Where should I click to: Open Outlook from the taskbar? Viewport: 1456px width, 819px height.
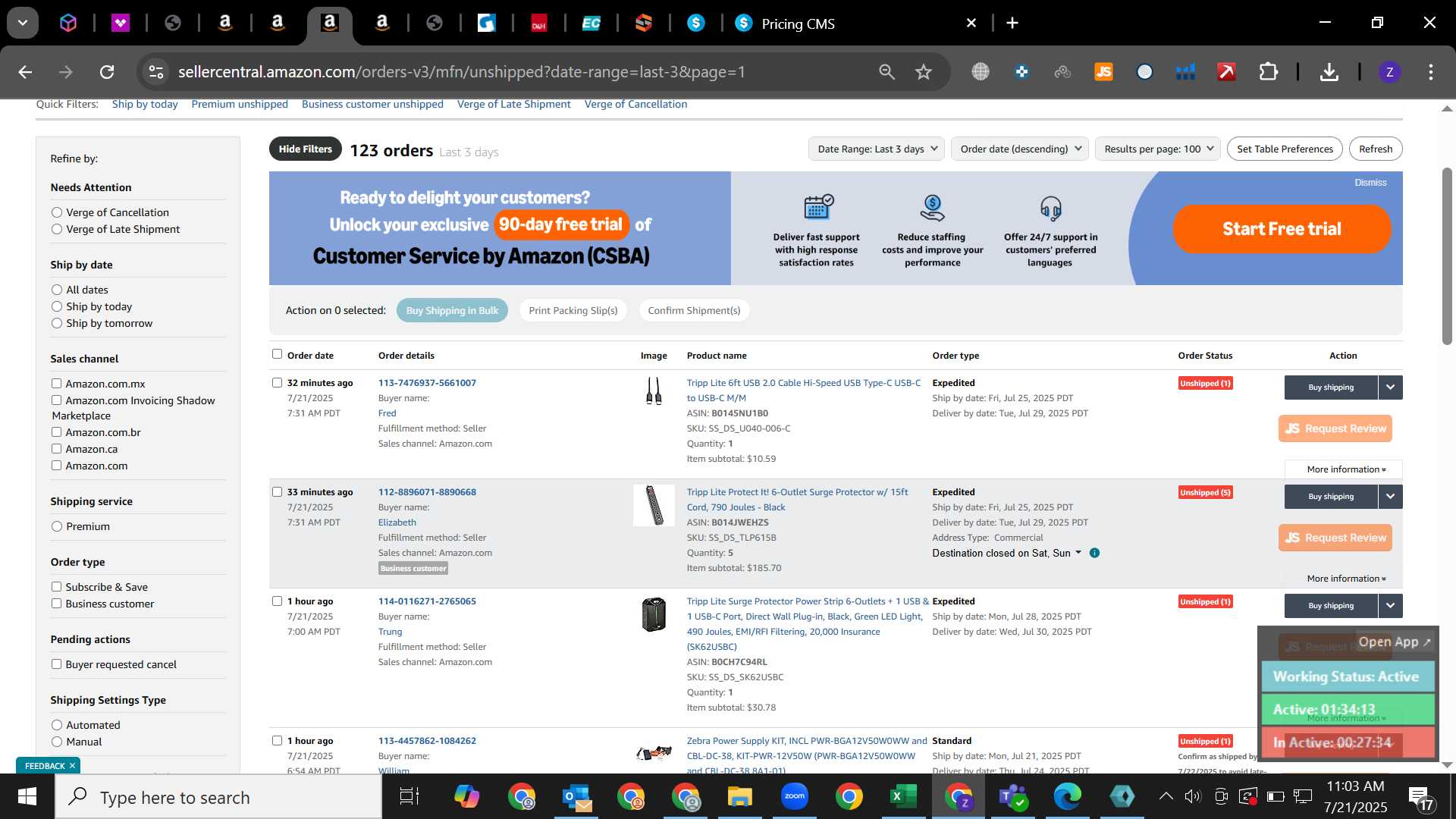[x=577, y=796]
